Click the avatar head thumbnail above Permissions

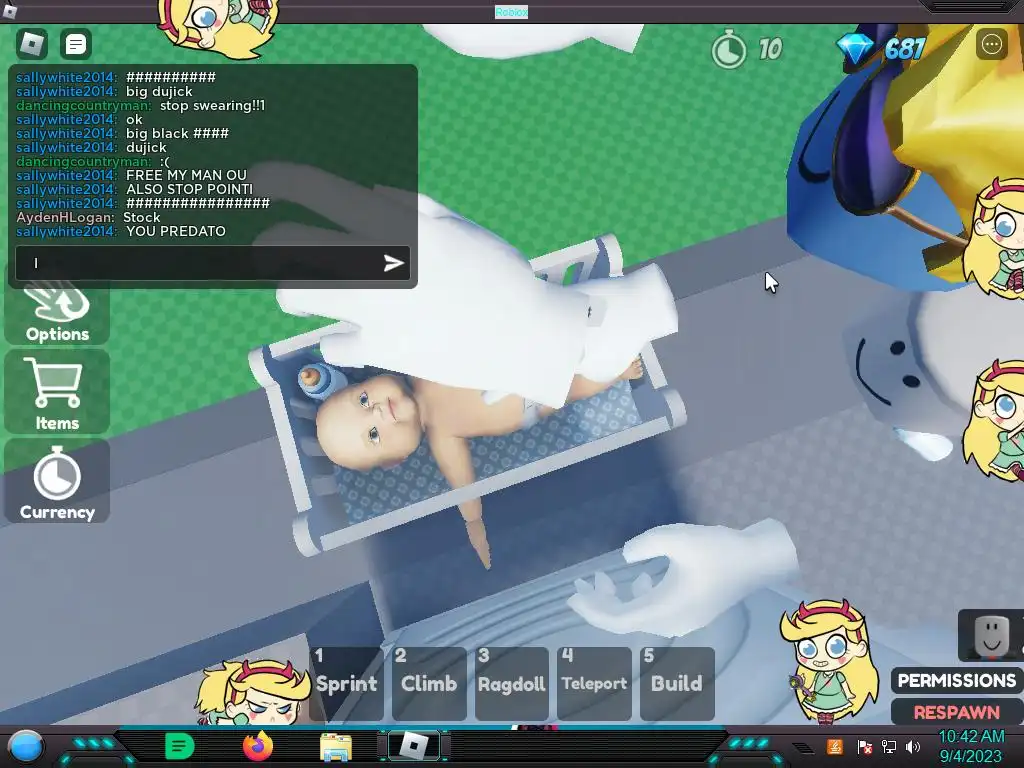click(991, 635)
